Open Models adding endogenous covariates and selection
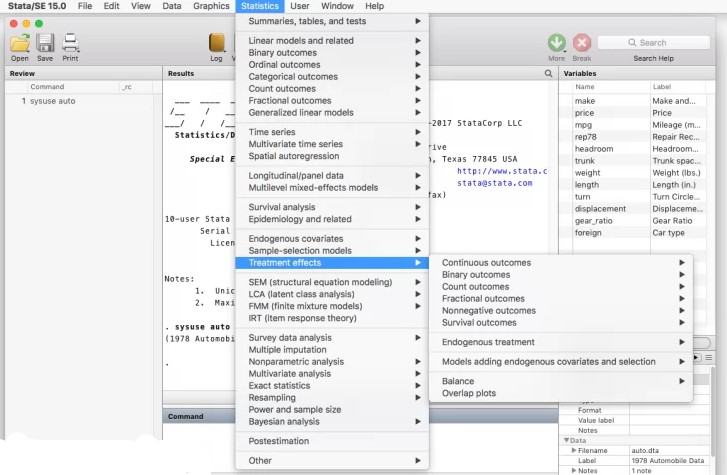Screen dimensions: 727x475 click(x=561, y=362)
